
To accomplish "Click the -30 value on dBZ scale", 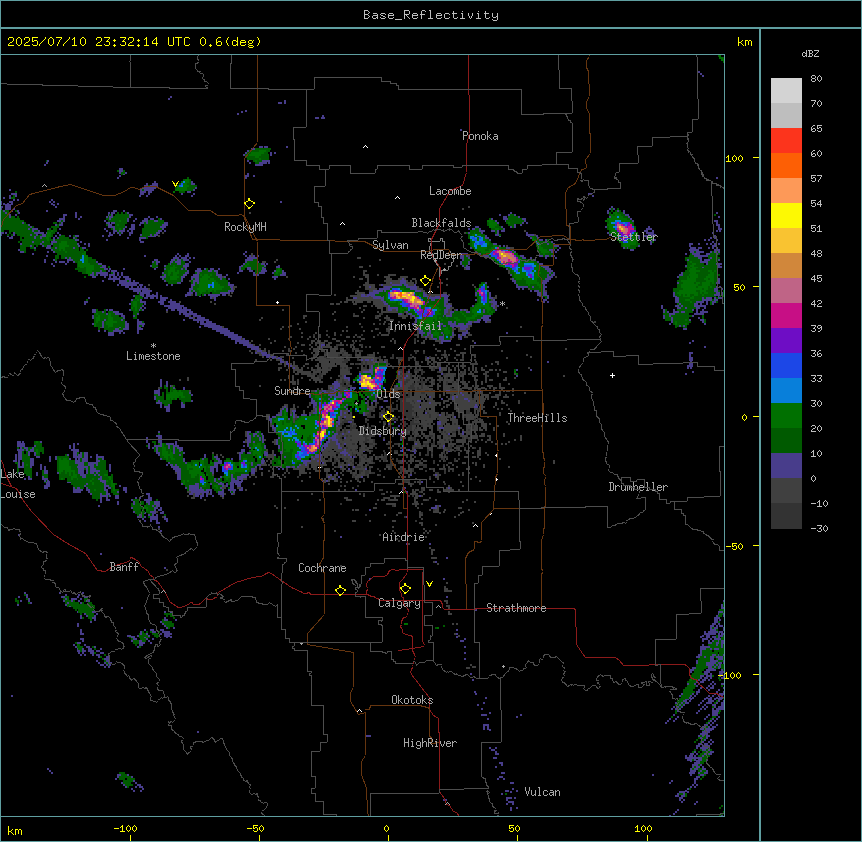I will click(819, 529).
